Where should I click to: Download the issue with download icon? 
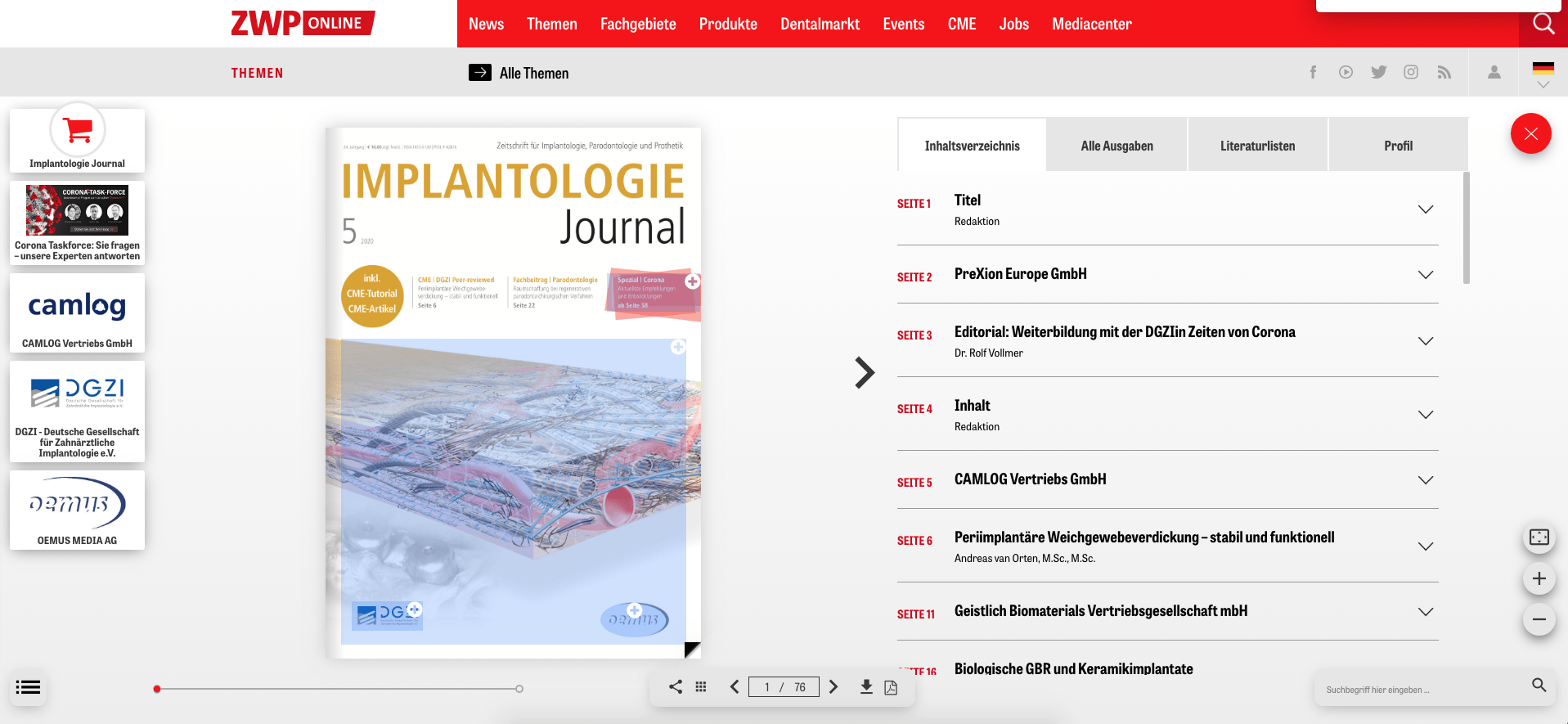click(x=866, y=686)
